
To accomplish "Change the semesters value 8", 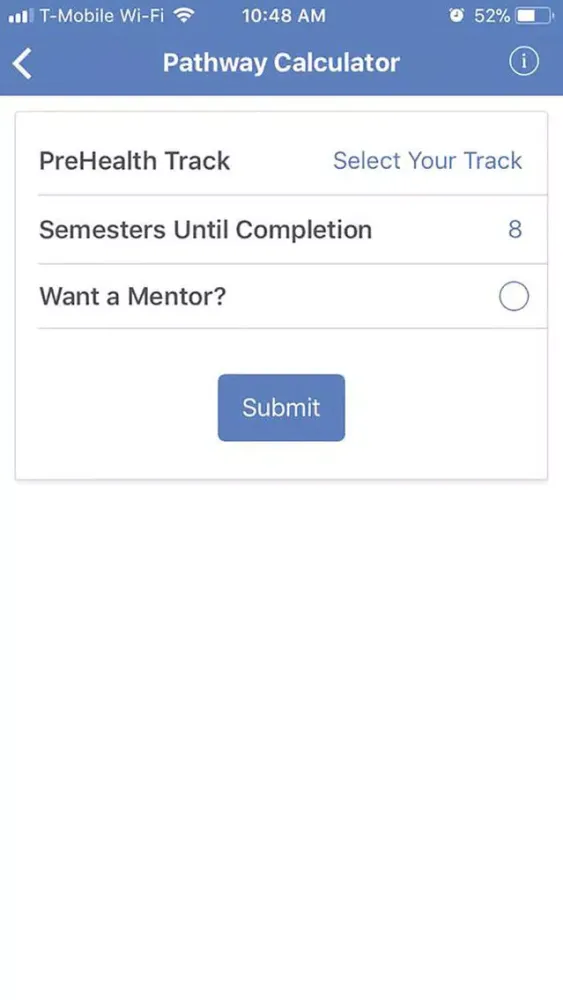I will tap(515, 229).
